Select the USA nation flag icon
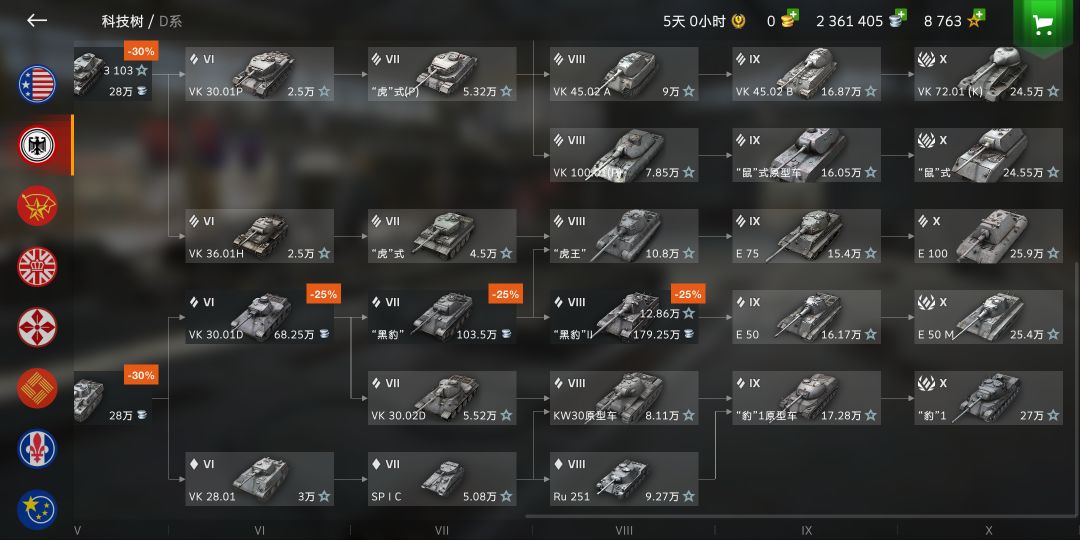Screen dimensions: 1080x540 coord(37,84)
